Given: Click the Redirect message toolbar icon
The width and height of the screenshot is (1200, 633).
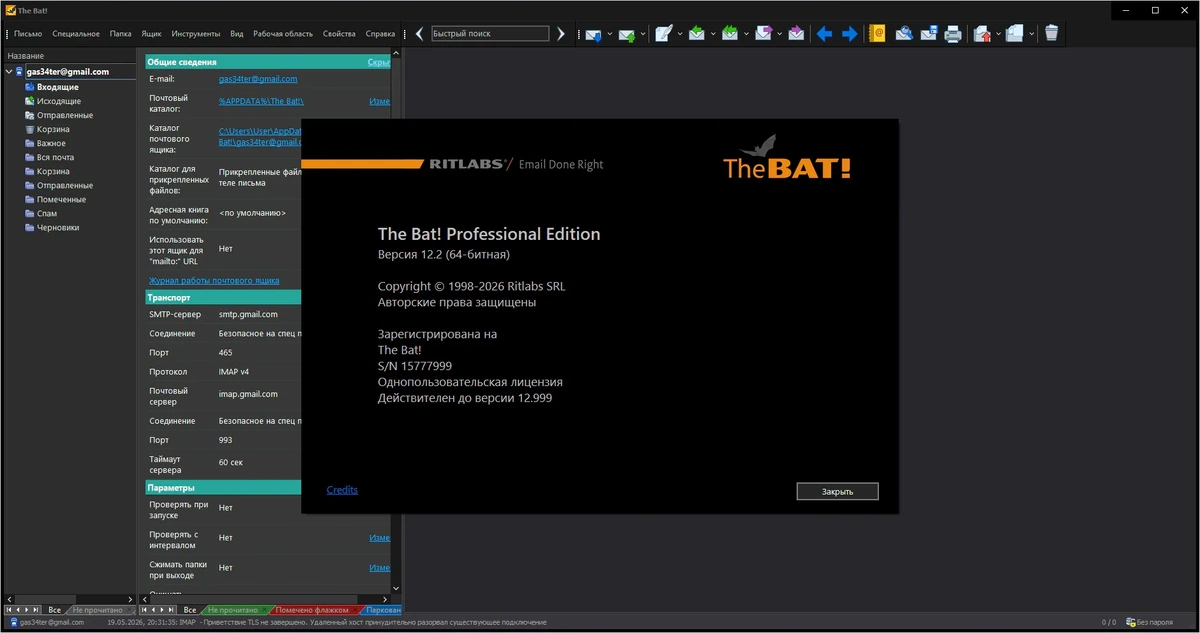Looking at the screenshot, I should click(796, 33).
